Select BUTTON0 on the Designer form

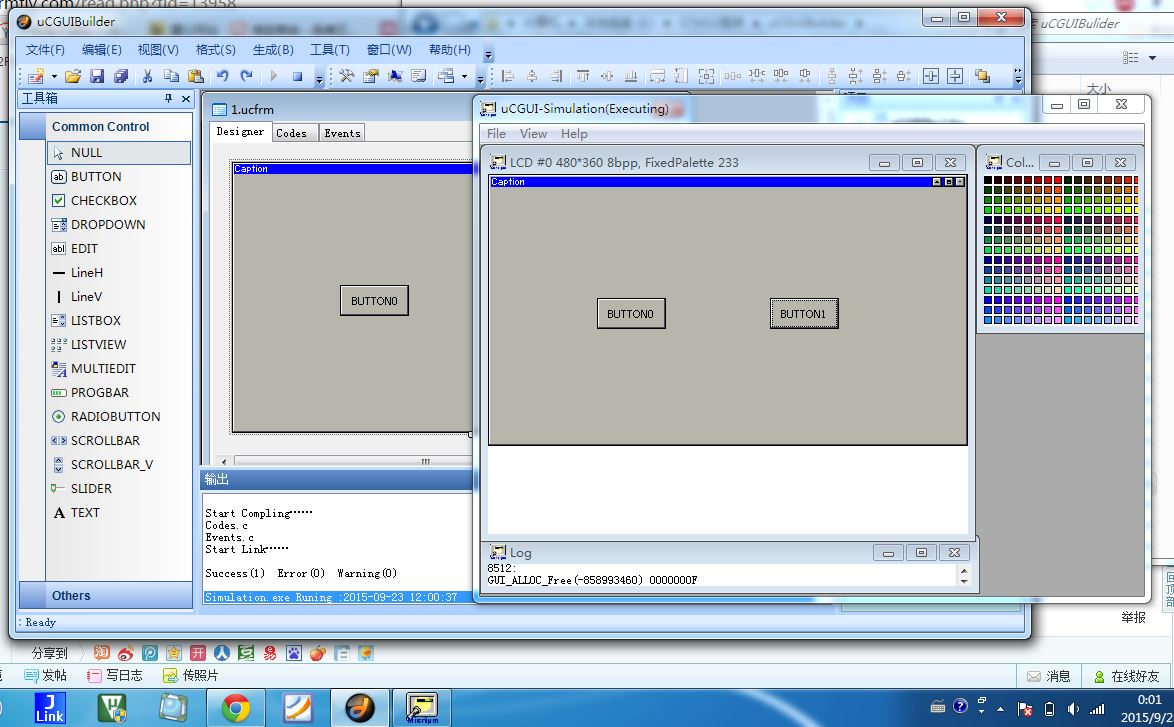point(374,301)
